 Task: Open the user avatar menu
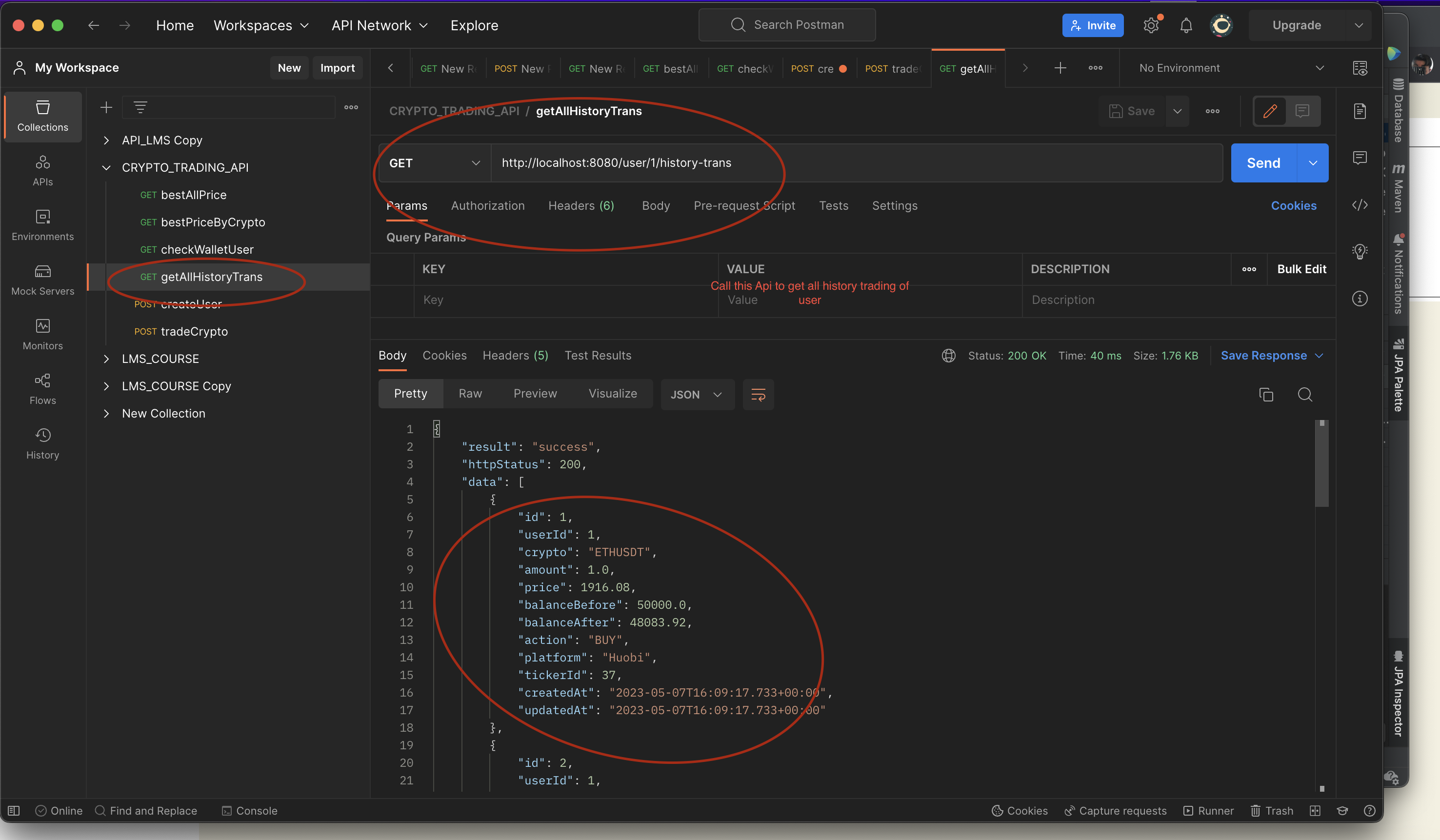[x=1221, y=25]
